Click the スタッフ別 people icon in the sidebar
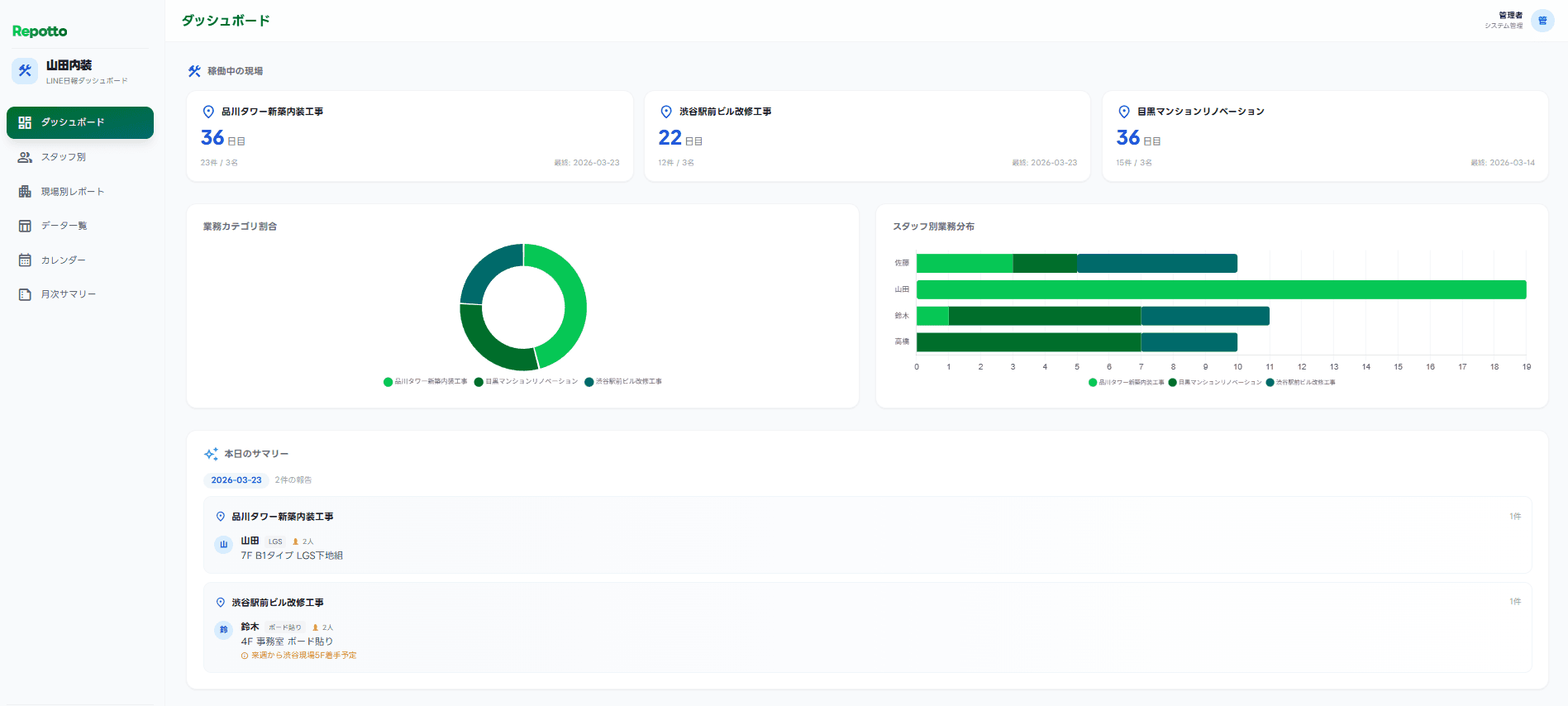The image size is (1568, 706). coord(25,157)
